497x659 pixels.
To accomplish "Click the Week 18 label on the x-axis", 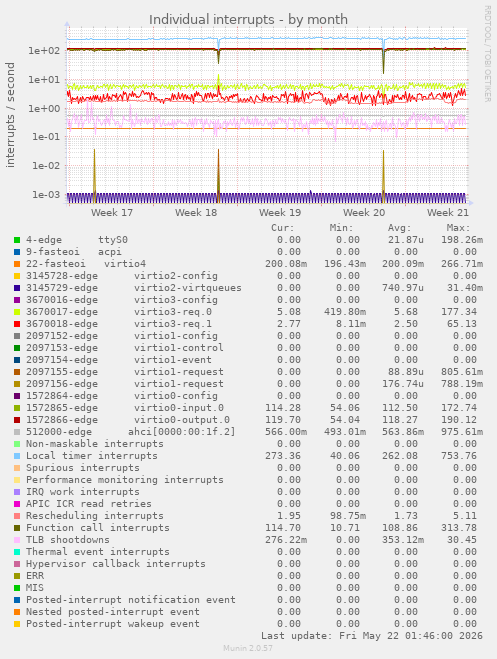I will tap(196, 213).
